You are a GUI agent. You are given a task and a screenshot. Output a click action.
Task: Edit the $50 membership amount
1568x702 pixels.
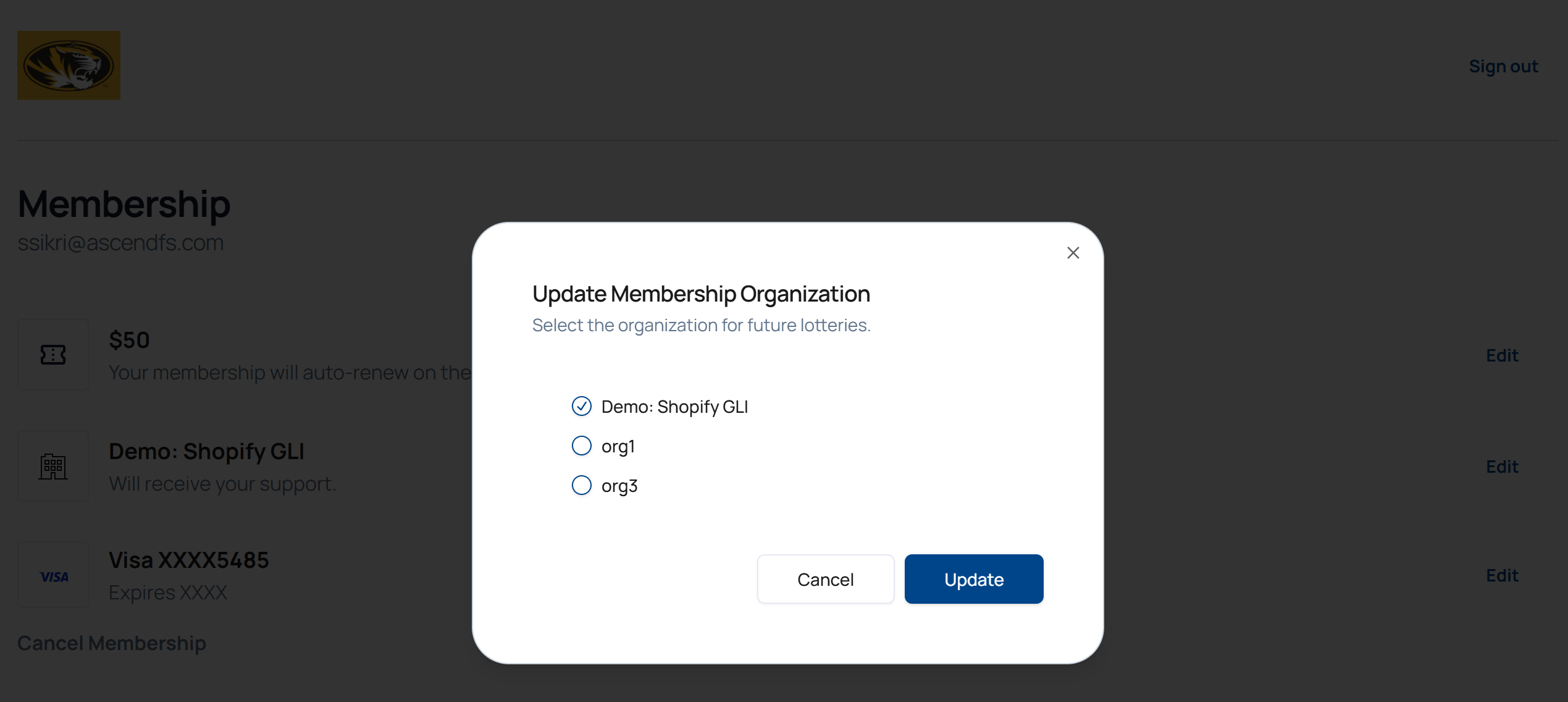pyautogui.click(x=1502, y=355)
